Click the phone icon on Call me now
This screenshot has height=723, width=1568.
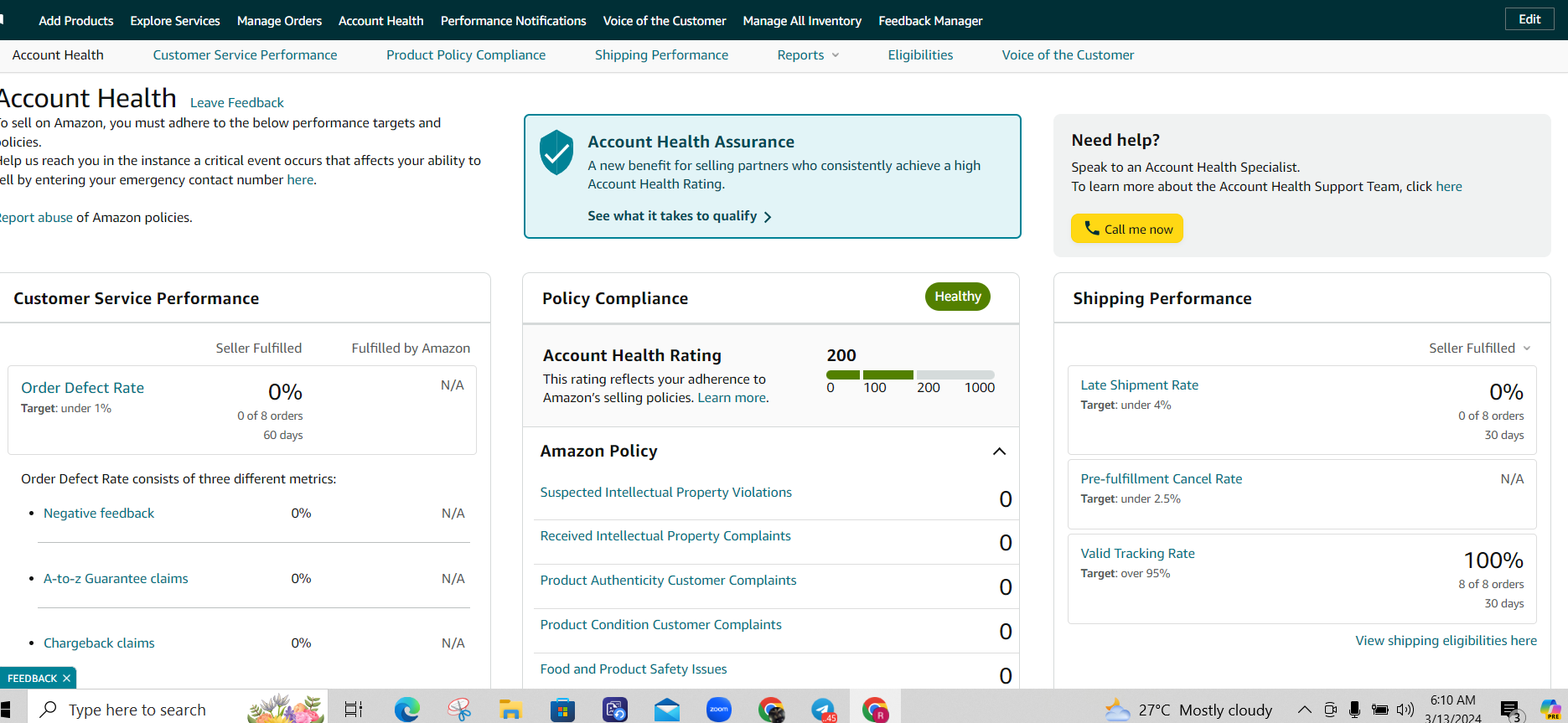[1091, 228]
